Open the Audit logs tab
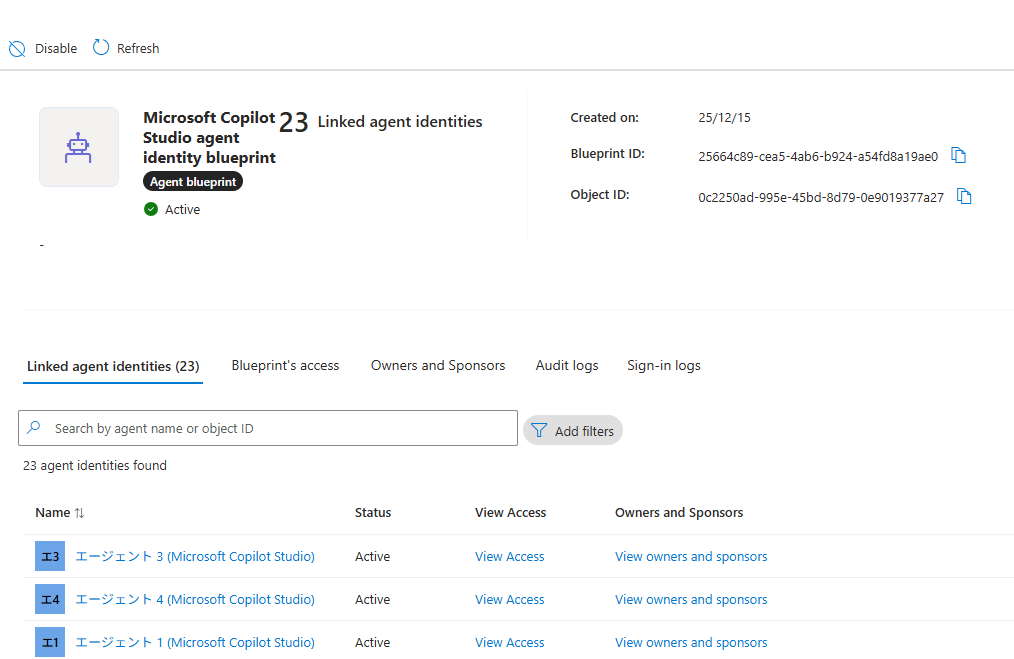Screen dimensions: 1014x659 [x=567, y=365]
